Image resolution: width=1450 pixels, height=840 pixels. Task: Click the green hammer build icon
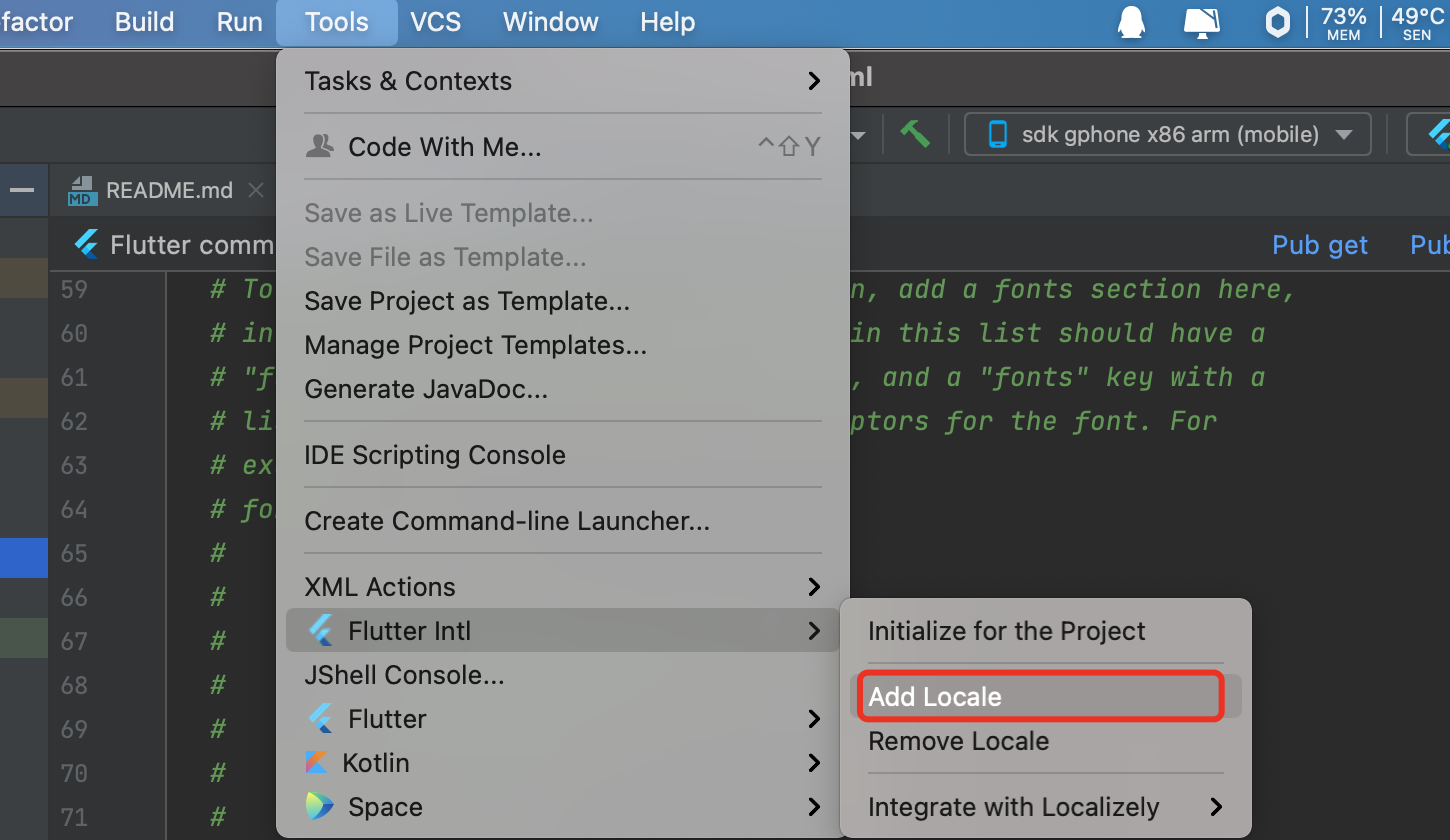(915, 134)
